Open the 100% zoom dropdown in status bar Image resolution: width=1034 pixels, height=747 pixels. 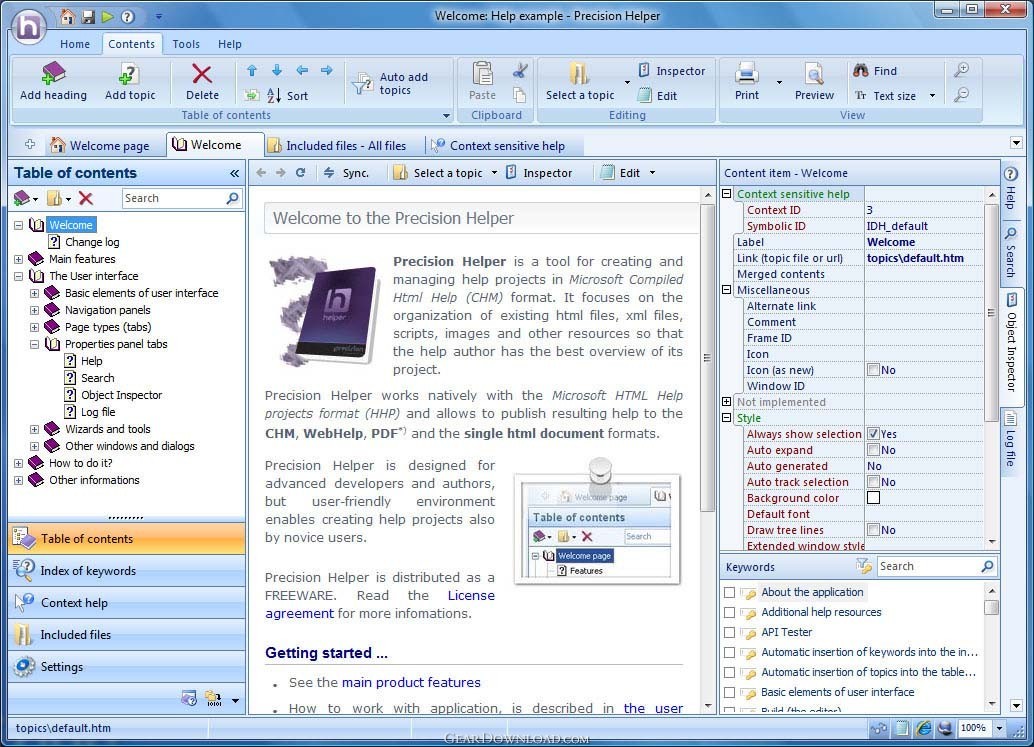click(x=999, y=728)
